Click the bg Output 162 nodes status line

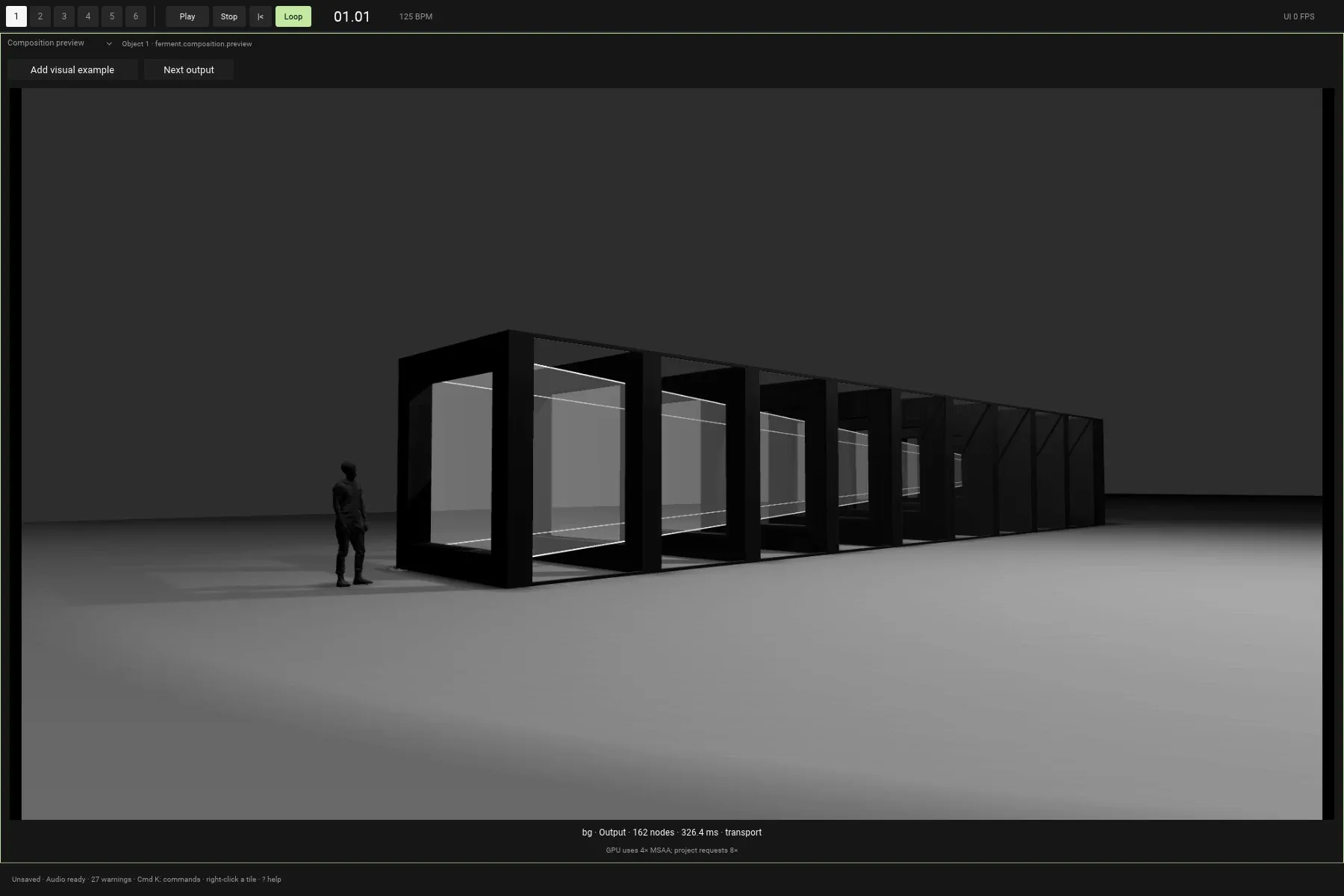pyautogui.click(x=672, y=833)
